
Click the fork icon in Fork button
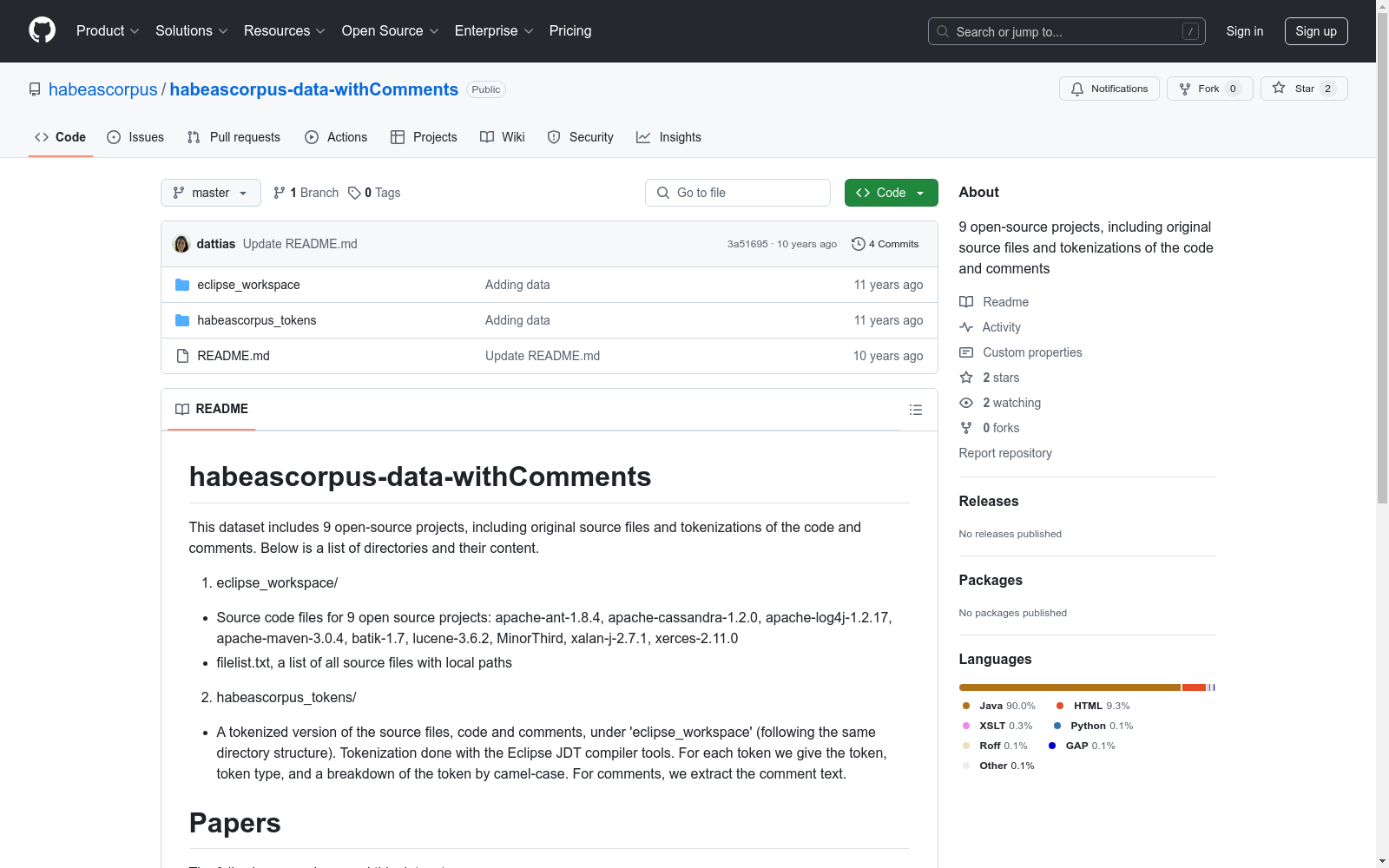pyautogui.click(x=1185, y=89)
